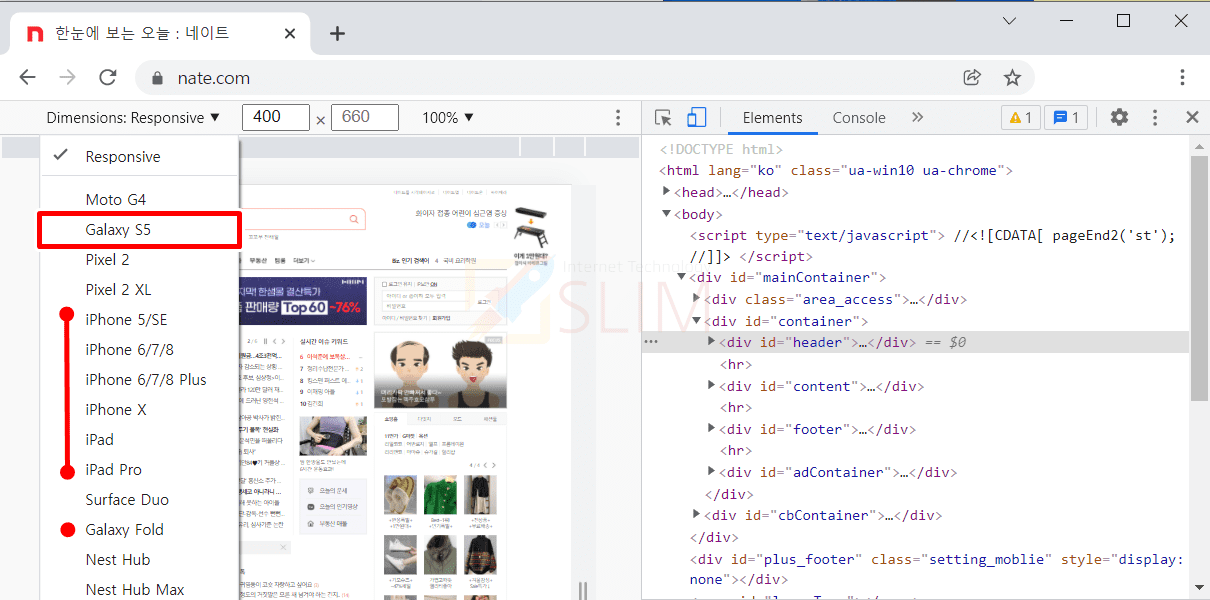Image resolution: width=1210 pixels, height=600 pixels.
Task: Click the viewport resize handle at right edge
Action: tap(583, 590)
